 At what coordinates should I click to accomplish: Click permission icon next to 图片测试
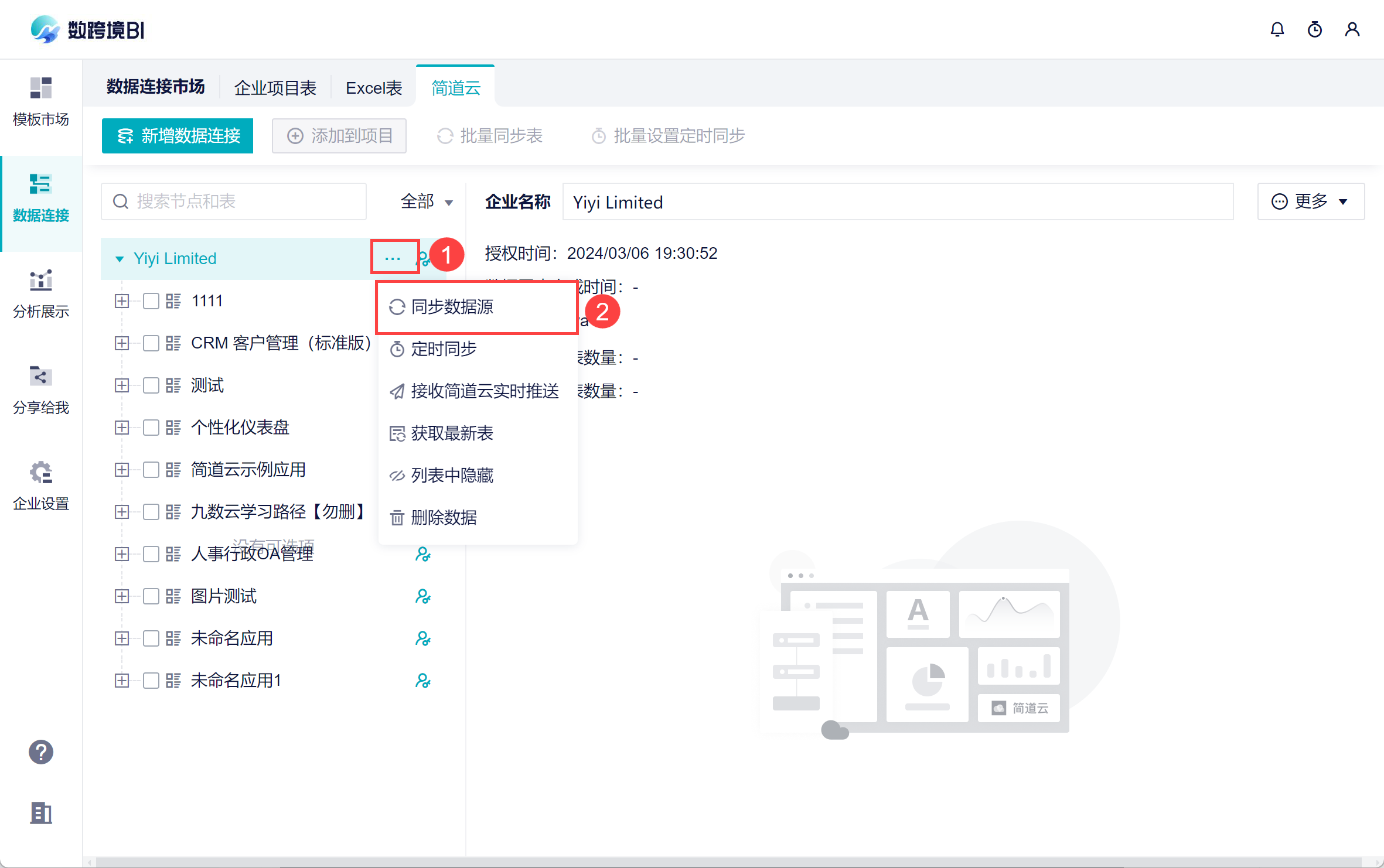pos(422,596)
